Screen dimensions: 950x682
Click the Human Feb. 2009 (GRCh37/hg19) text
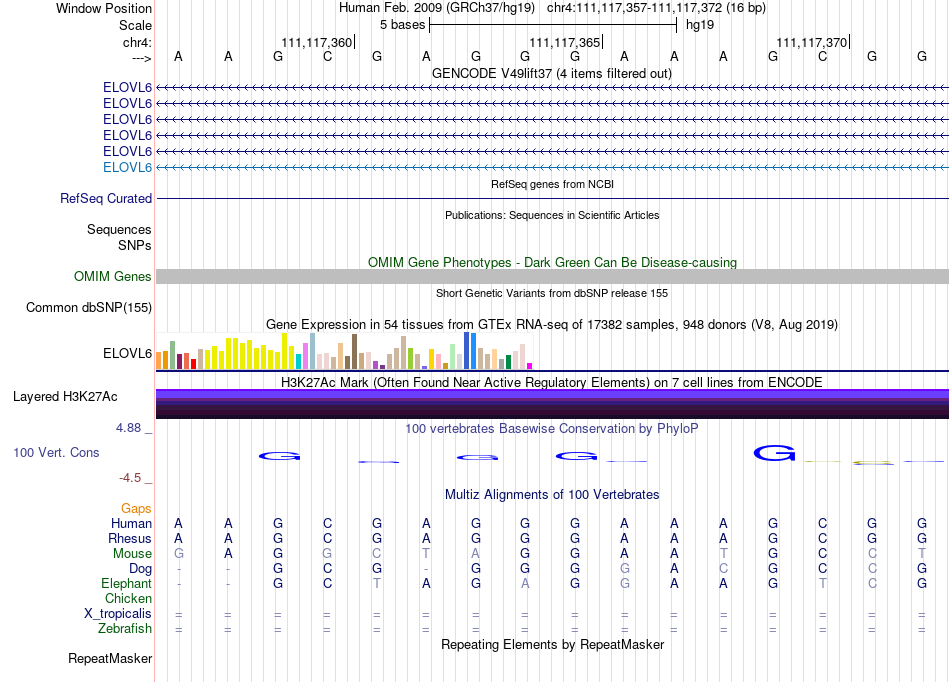tap(436, 8)
